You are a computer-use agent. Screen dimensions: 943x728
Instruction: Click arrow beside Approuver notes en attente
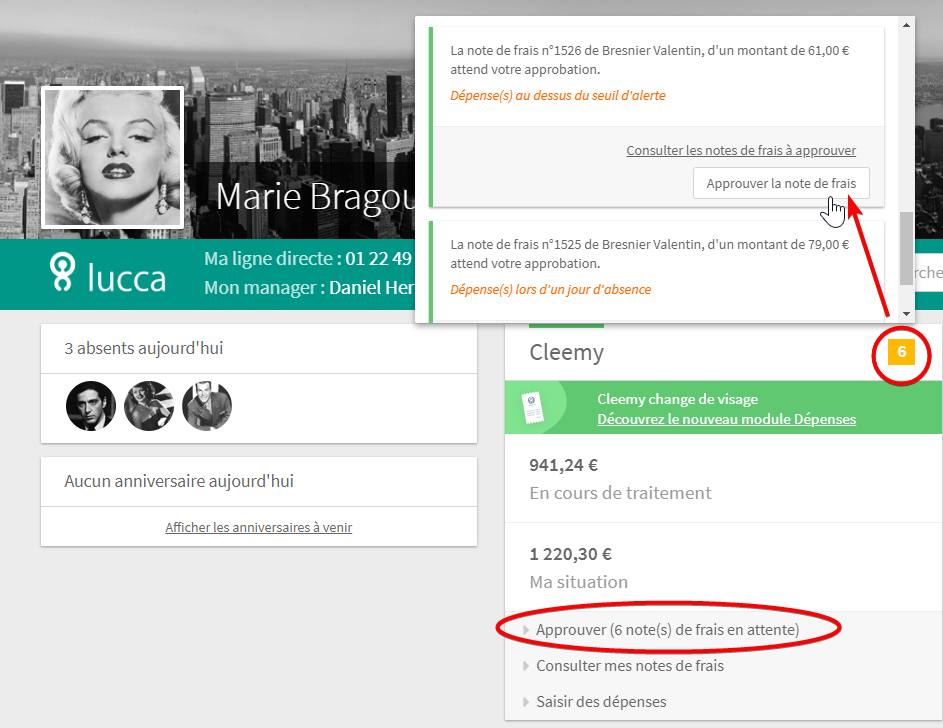coord(526,630)
